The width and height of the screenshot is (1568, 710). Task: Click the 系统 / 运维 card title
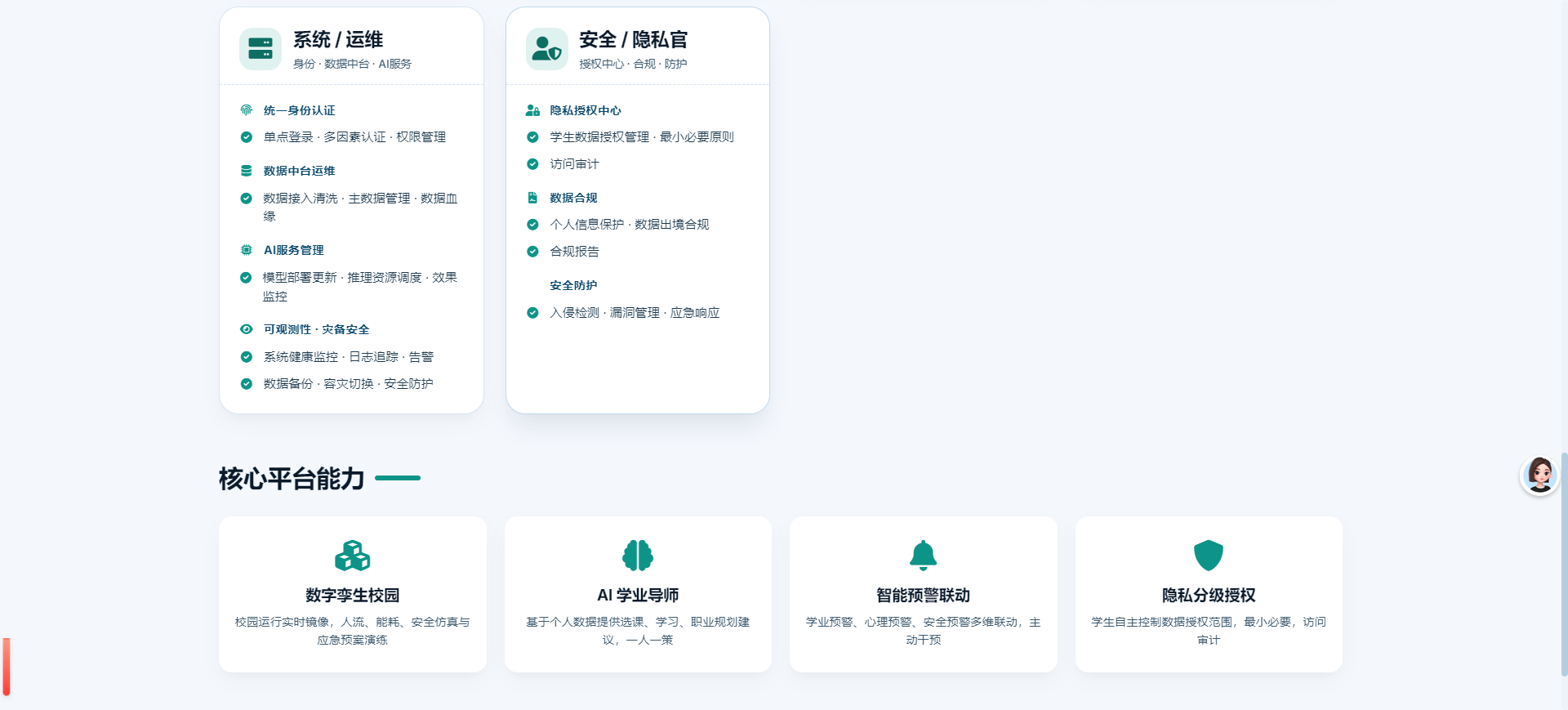338,39
